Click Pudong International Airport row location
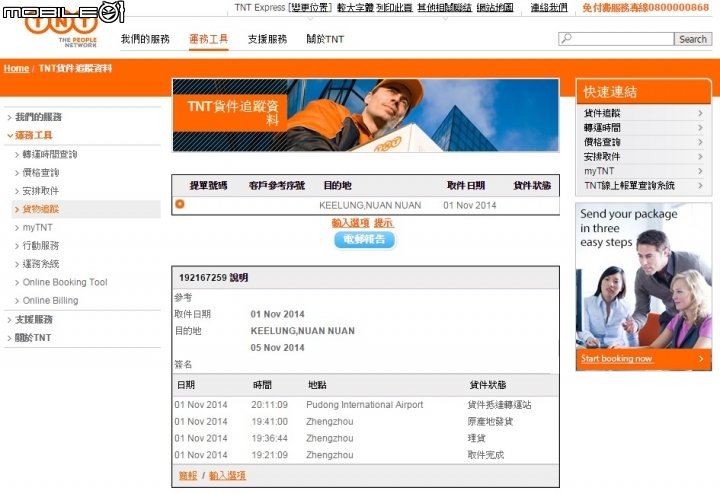This screenshot has height=494, width=720. tap(365, 405)
